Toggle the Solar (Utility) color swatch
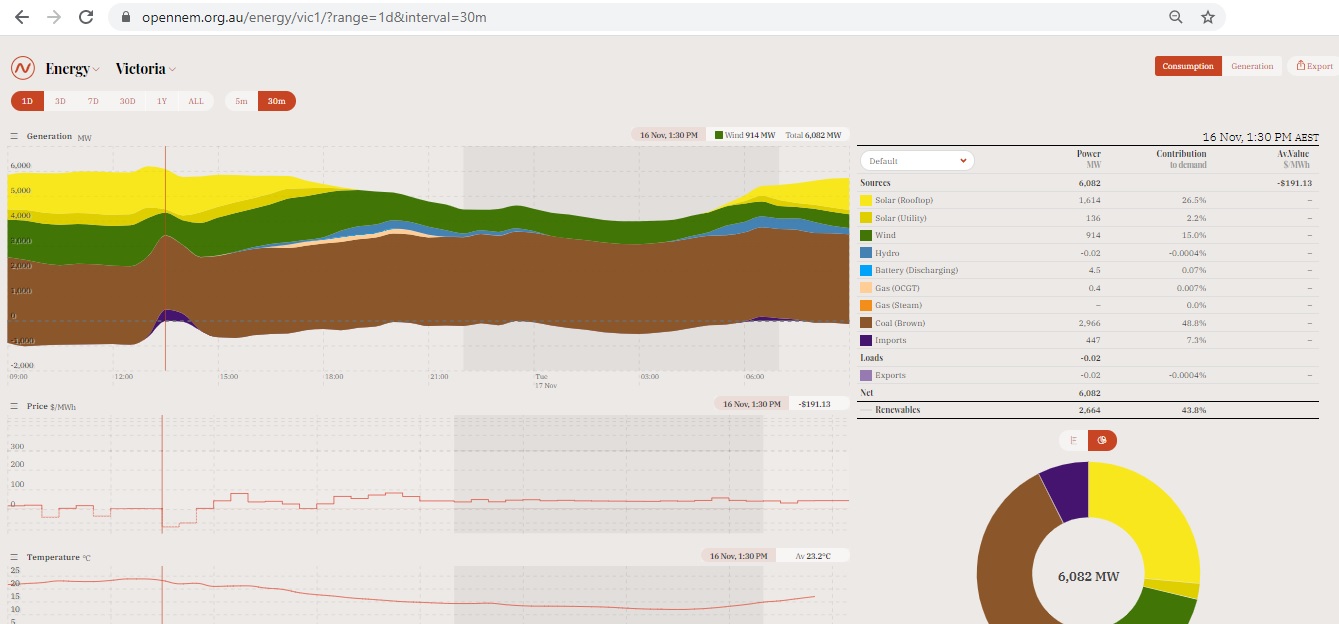Viewport: 1339px width, 624px height. (866, 218)
